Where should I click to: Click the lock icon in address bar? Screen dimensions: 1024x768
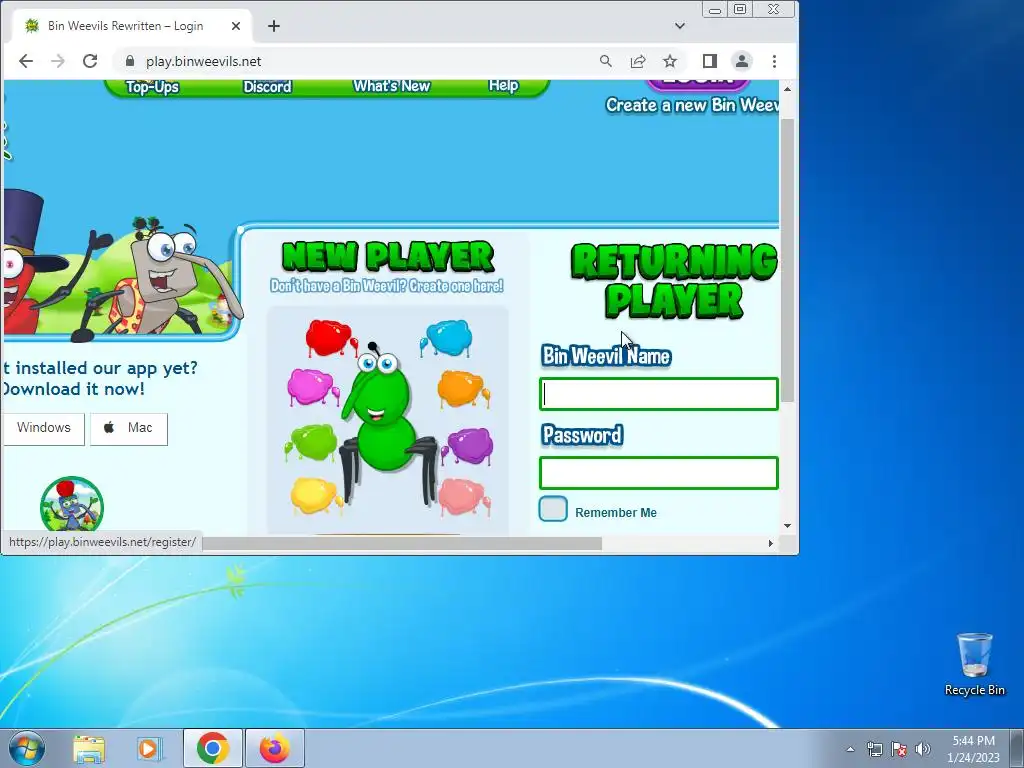(x=130, y=61)
